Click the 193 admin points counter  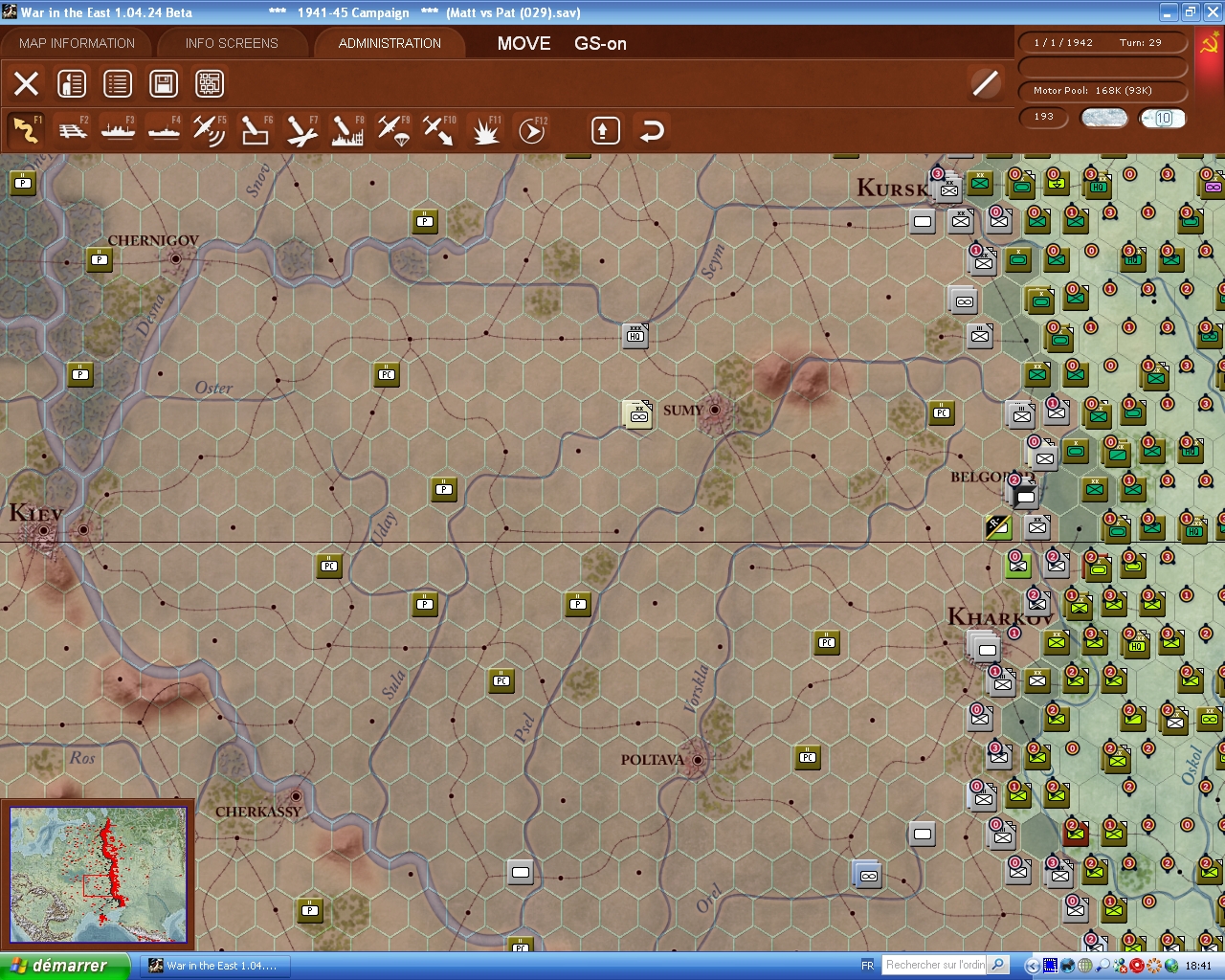click(1044, 117)
